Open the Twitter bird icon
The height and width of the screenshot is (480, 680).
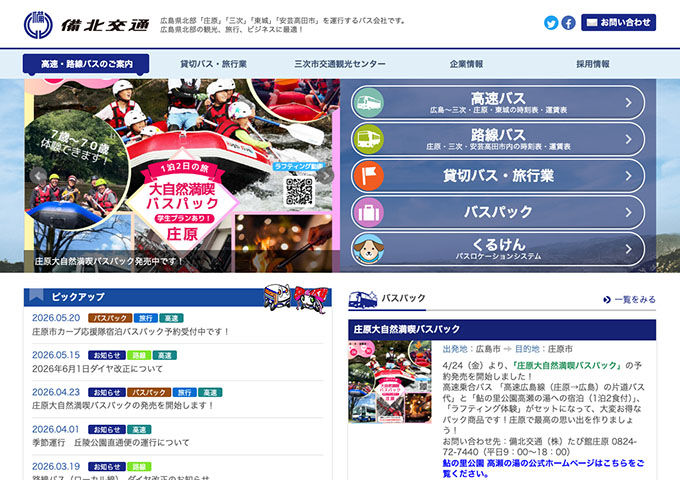551,23
